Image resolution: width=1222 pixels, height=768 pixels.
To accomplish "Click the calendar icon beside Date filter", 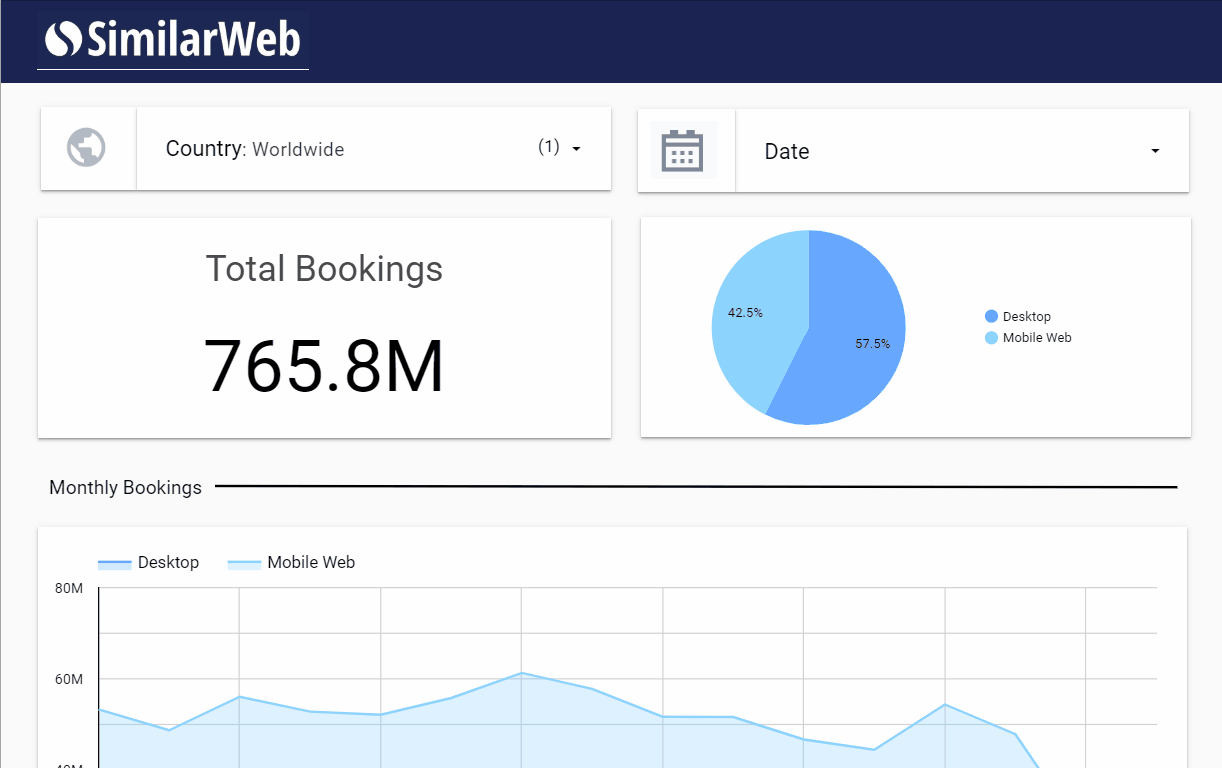I will click(x=684, y=149).
